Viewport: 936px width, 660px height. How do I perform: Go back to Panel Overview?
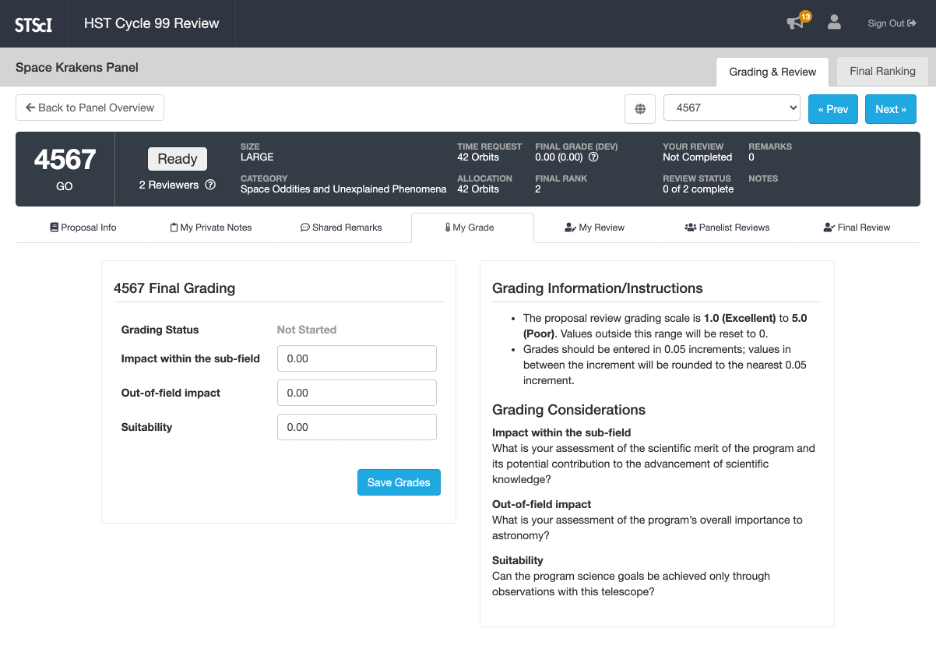tap(90, 108)
